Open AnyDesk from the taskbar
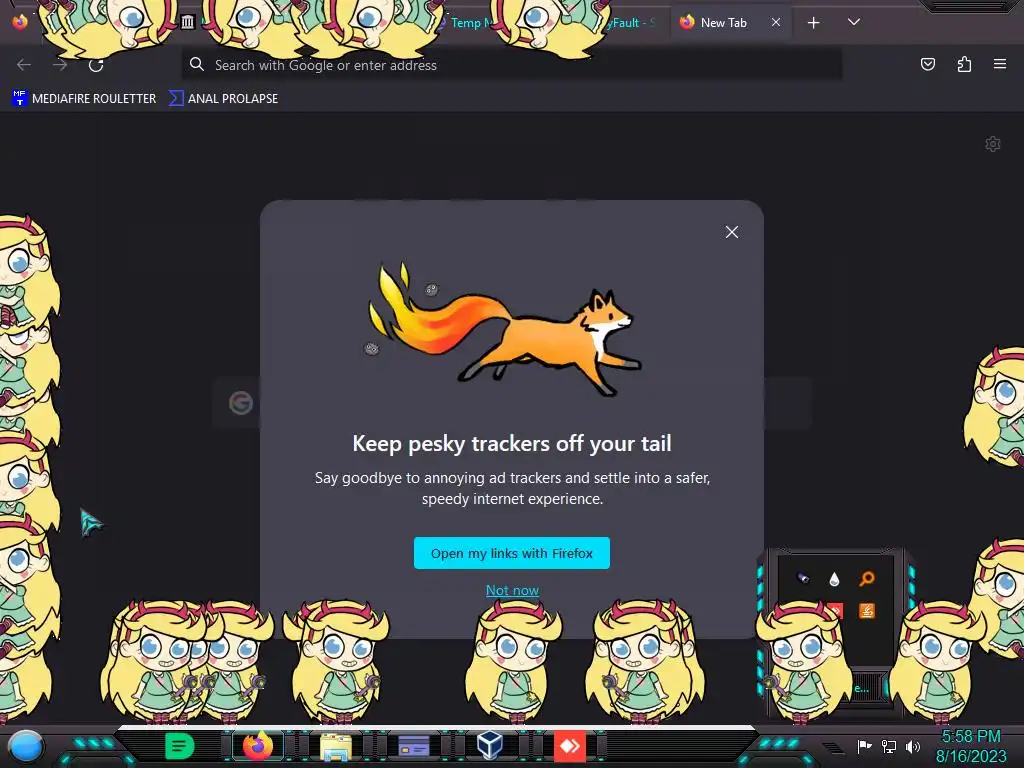Image resolution: width=1024 pixels, height=768 pixels. pyautogui.click(x=570, y=745)
